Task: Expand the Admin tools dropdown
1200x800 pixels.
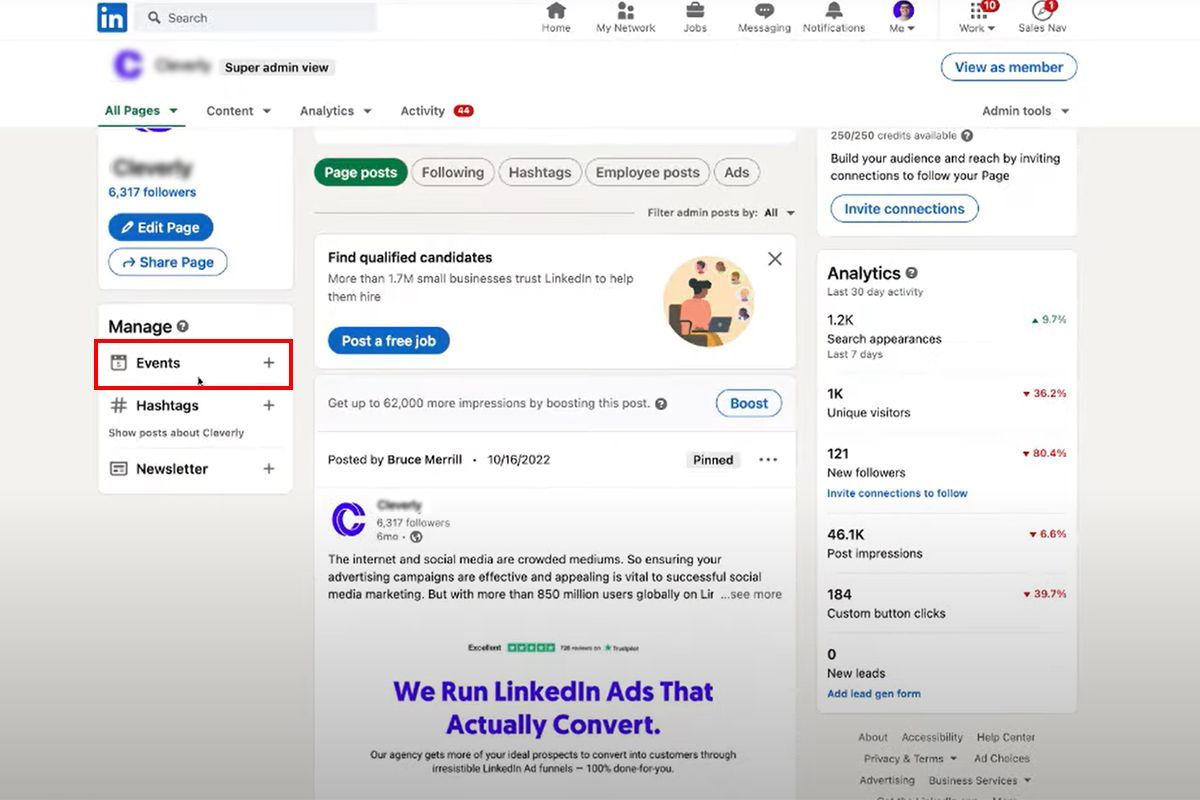Action: (1025, 111)
